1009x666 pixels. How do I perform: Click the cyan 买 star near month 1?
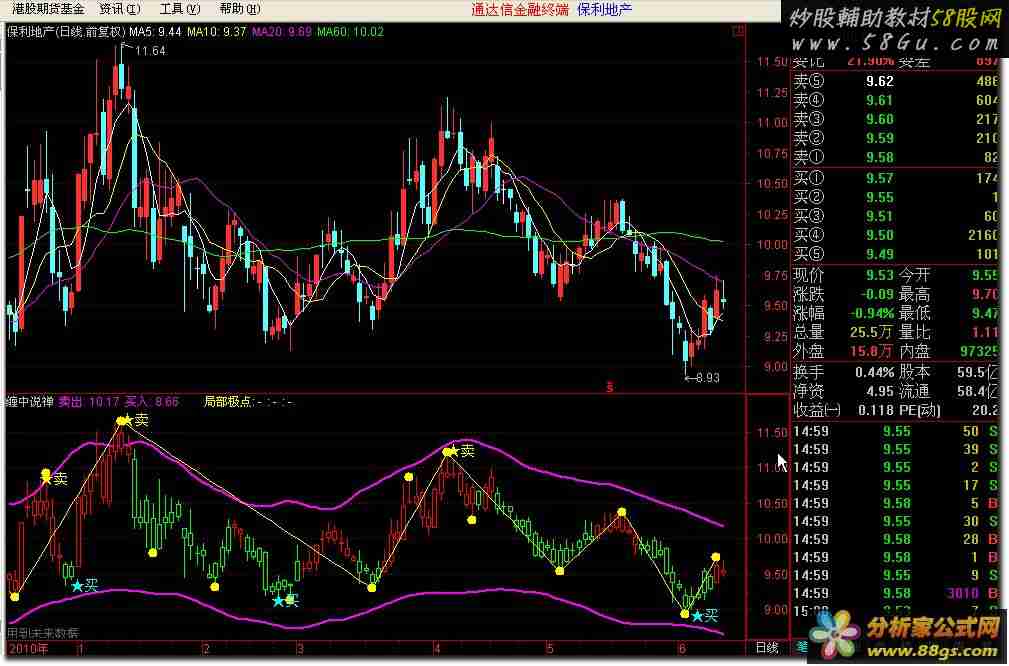[77, 586]
